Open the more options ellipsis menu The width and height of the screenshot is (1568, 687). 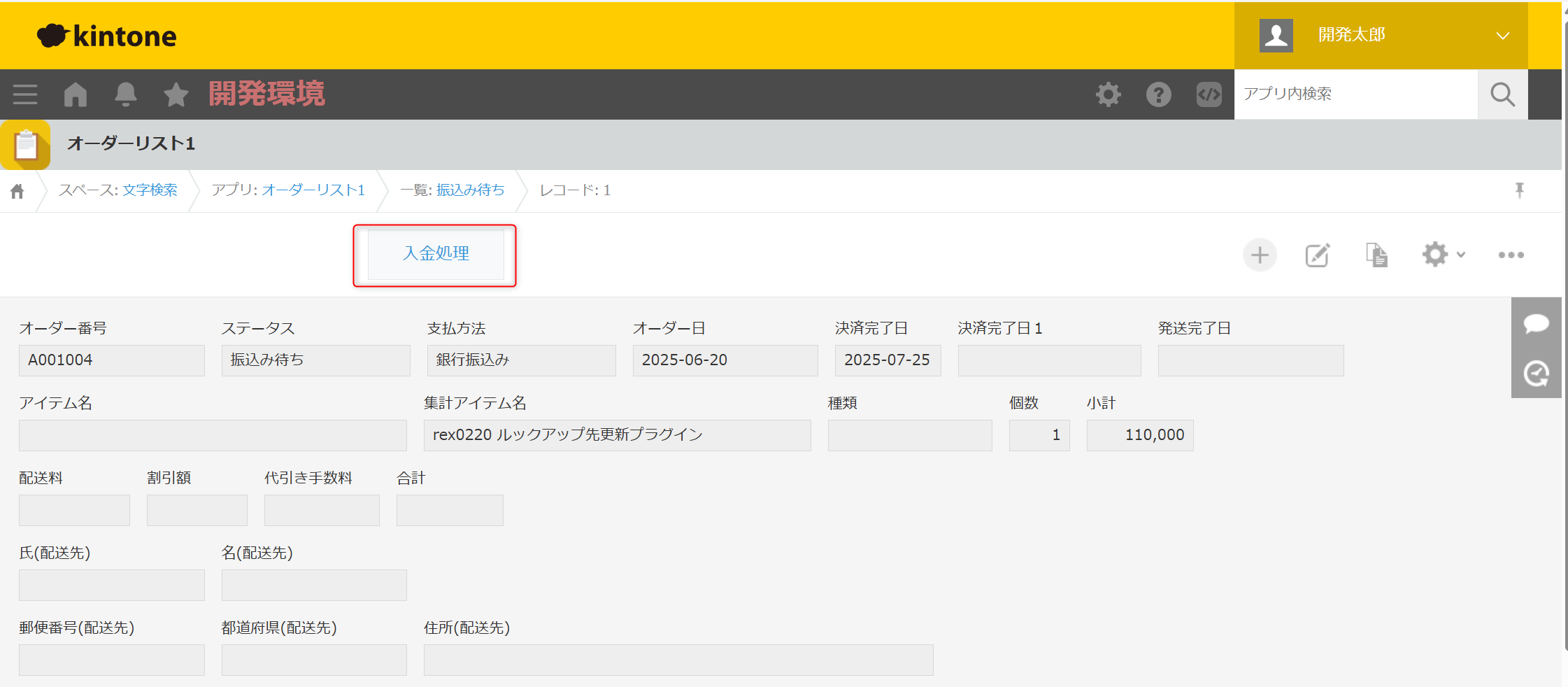[1511, 255]
